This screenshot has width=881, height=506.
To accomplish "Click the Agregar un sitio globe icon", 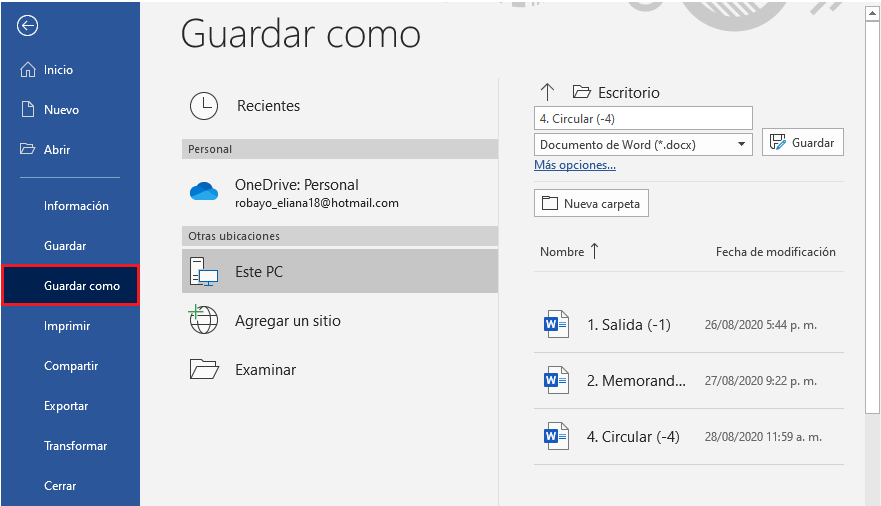I will (x=204, y=321).
